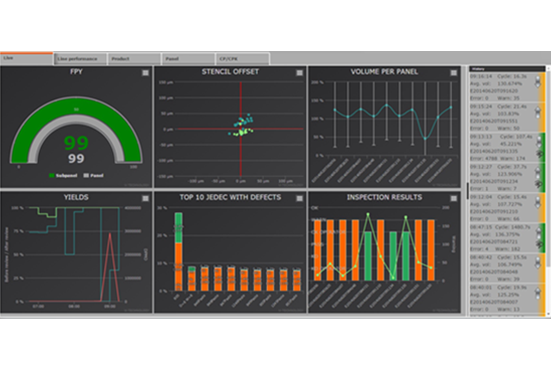Click the first green bar in Inspection Results
The width and height of the screenshot is (551, 370).
pos(368,256)
